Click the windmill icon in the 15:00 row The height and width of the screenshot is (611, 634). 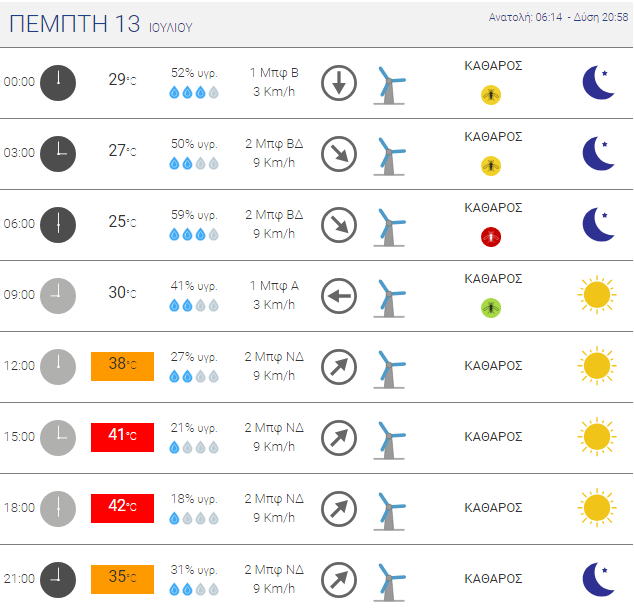[389, 440]
